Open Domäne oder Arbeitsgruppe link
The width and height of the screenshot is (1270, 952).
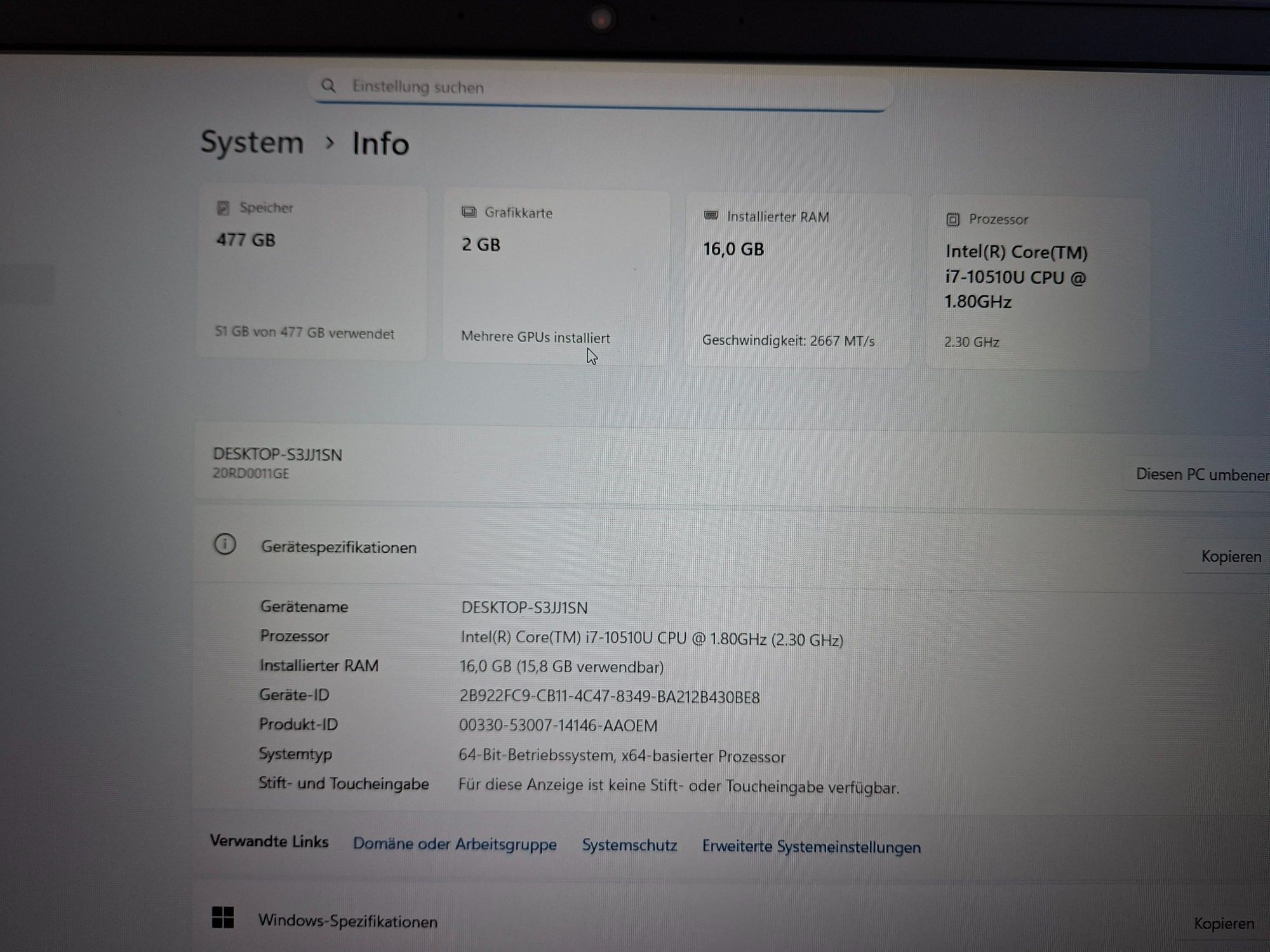455,843
